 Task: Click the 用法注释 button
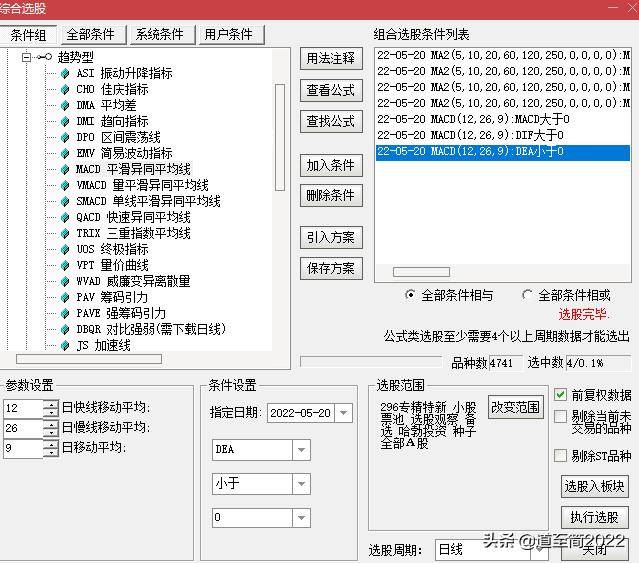point(331,59)
